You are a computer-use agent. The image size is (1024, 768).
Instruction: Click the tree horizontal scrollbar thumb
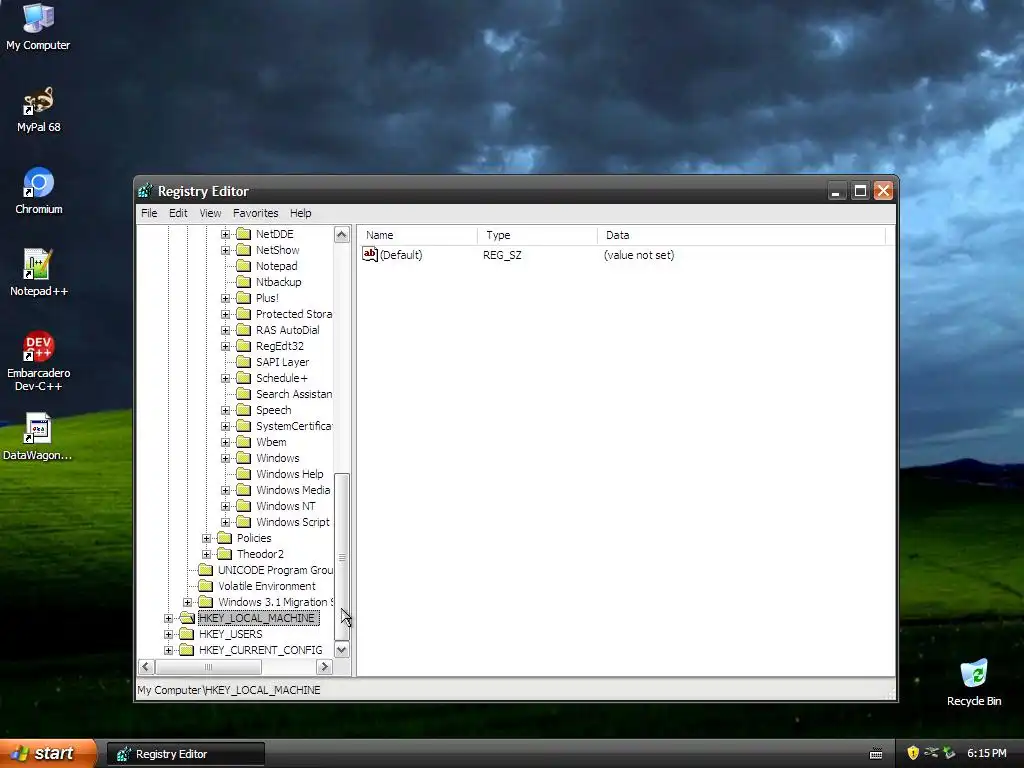pyautogui.click(x=208, y=667)
